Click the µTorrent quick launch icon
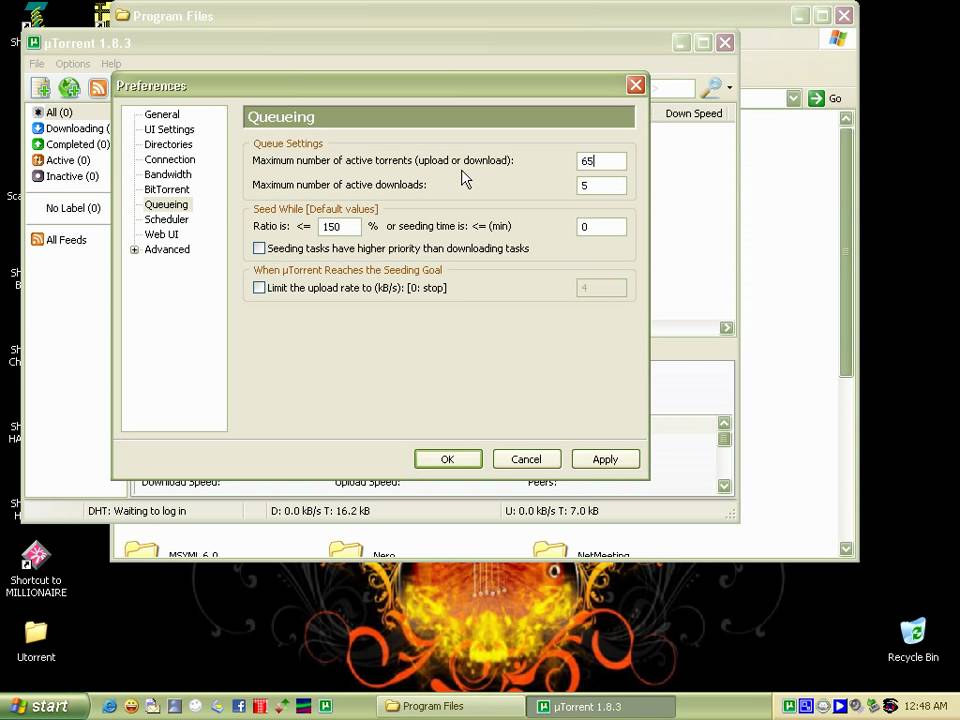The image size is (960, 720). (326, 706)
